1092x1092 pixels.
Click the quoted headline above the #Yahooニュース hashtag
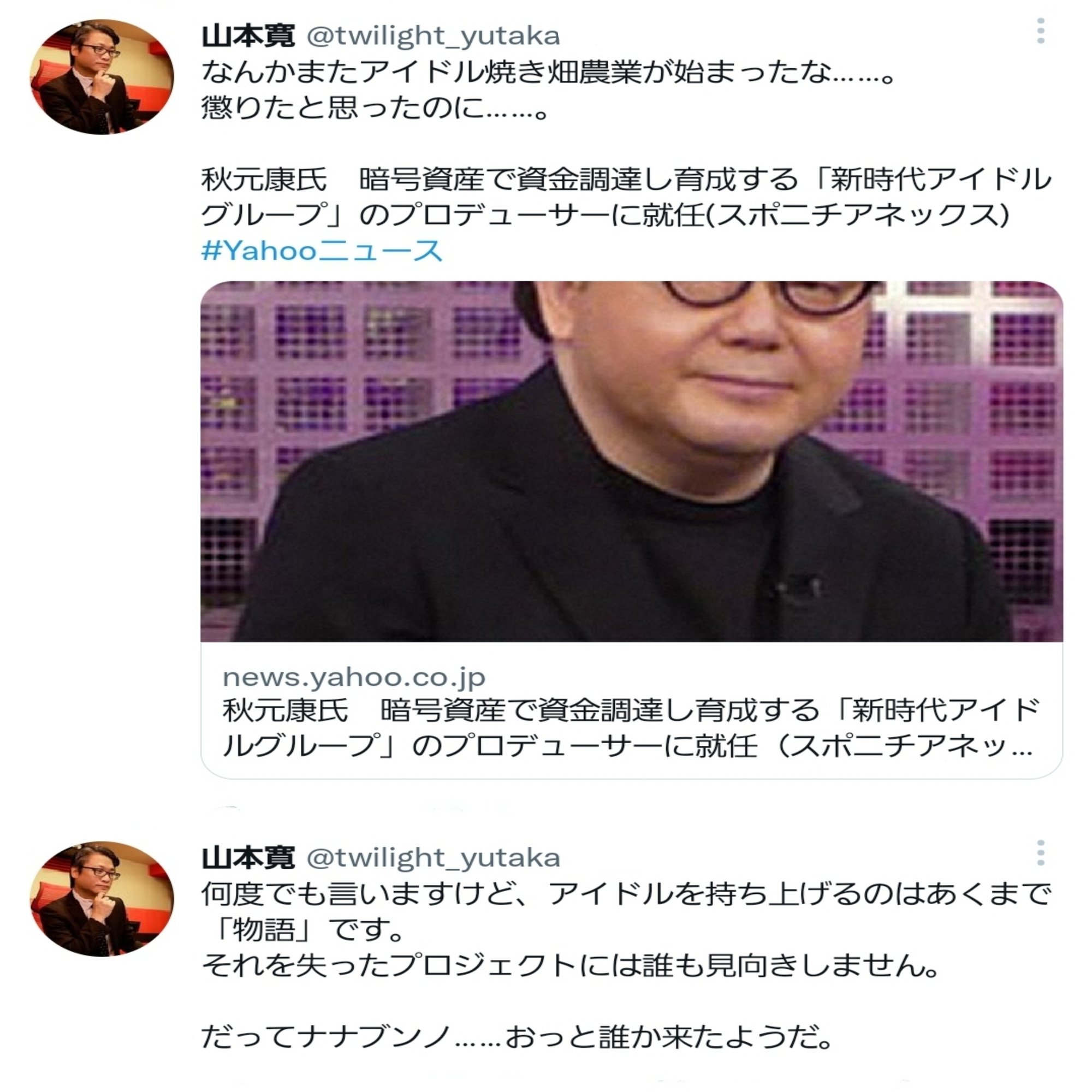(x=626, y=197)
